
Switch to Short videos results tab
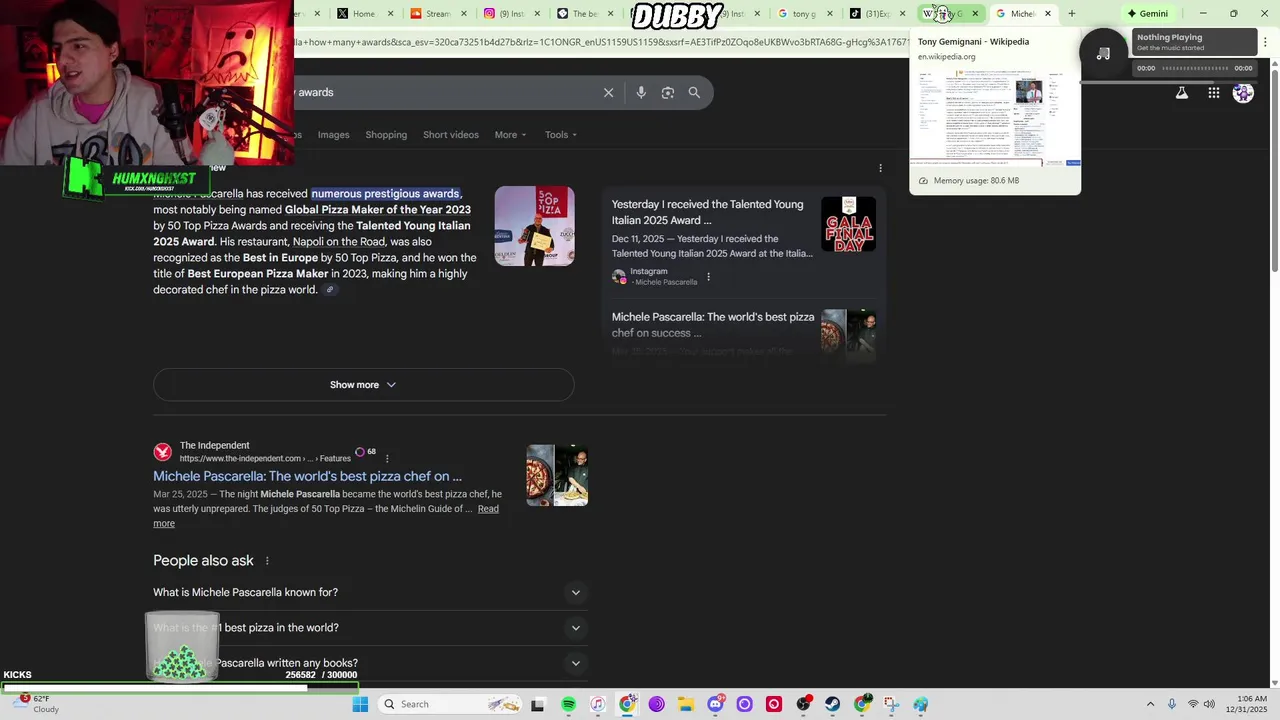(x=451, y=135)
